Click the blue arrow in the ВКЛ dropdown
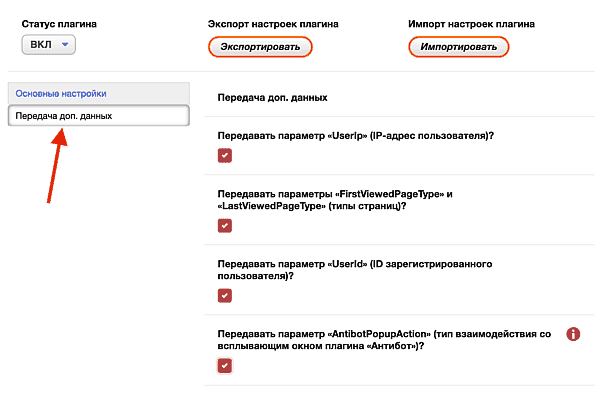Viewport: 600px width, 410px height. pos(65,44)
